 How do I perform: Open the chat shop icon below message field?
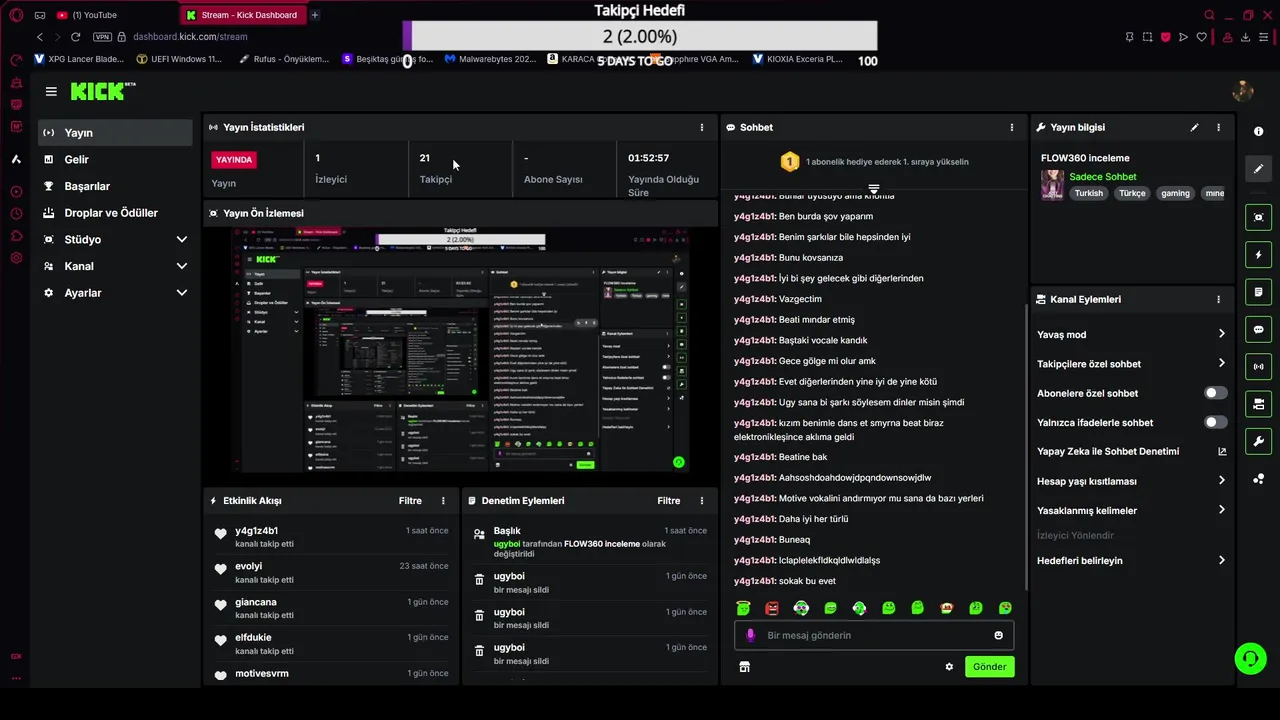[x=744, y=667]
